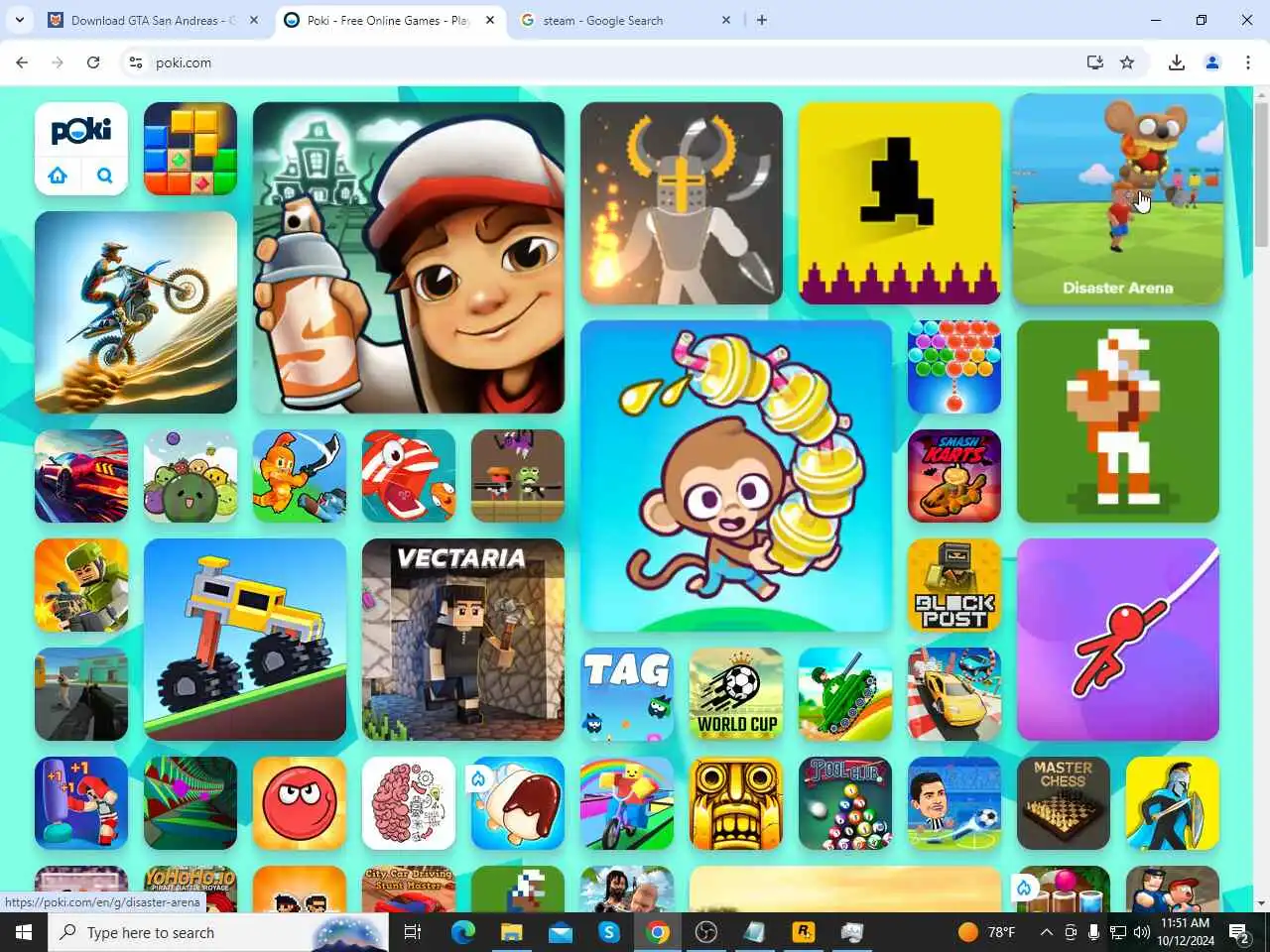Open the retro football player game tile
1270x952 pixels.
tap(1118, 421)
